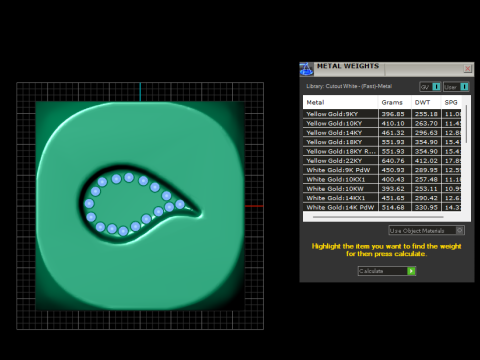Click the metal list horizontal scrollbar
The height and width of the screenshot is (360, 480).
coord(378,217)
